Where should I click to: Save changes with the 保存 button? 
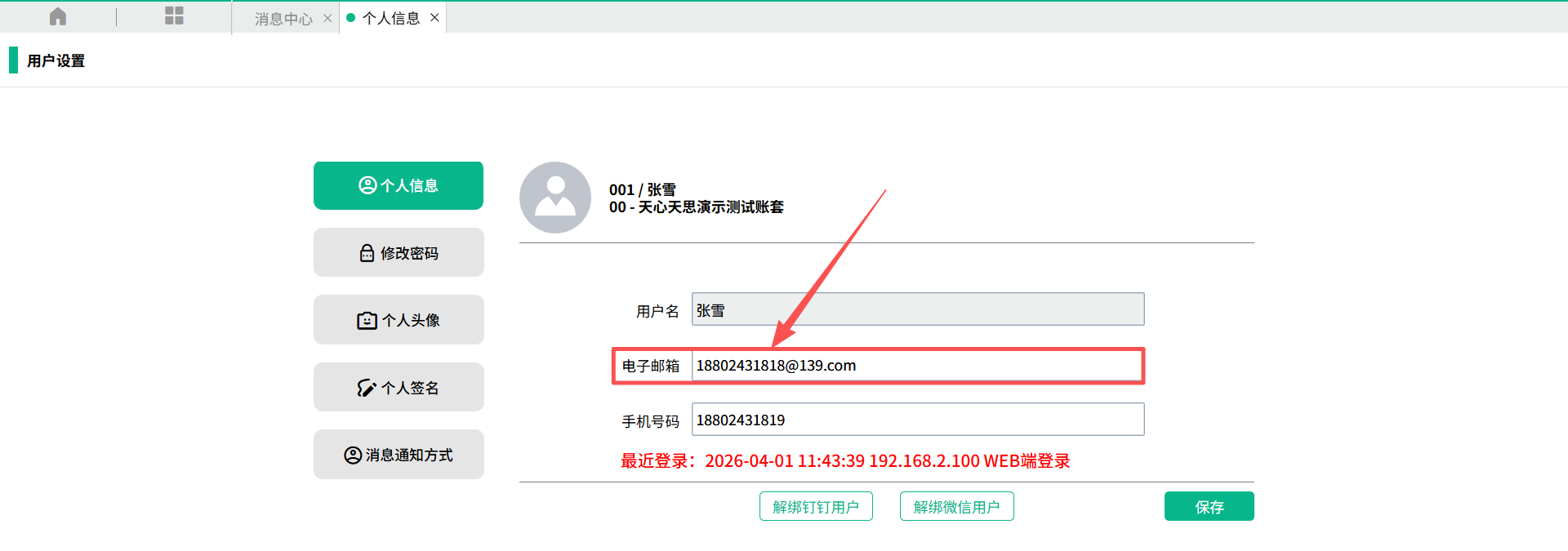tap(1209, 507)
